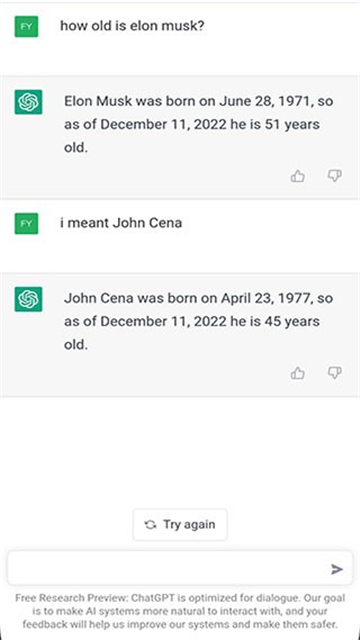Screen dimensions: 360x640
Task: Click the FY avatar next to 'i meant John Cena'
Action: click(27, 224)
